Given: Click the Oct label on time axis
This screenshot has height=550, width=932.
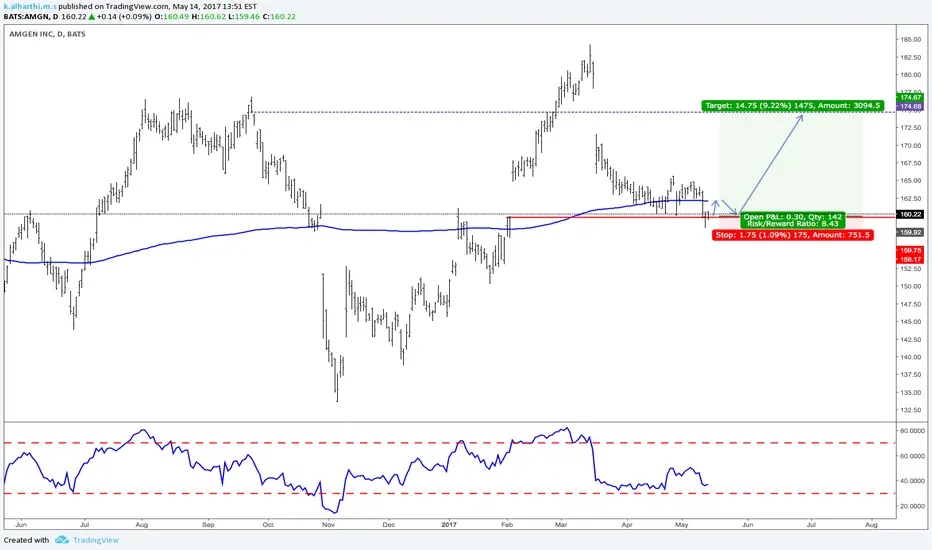Looking at the screenshot, I should [268, 524].
